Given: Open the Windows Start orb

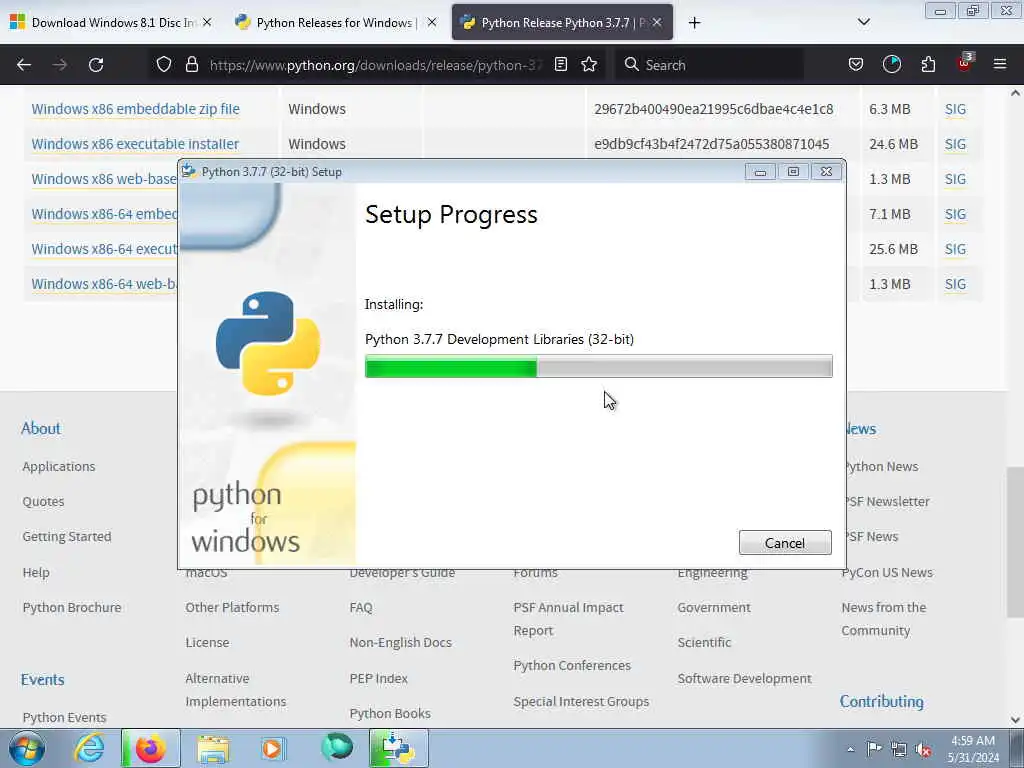Looking at the screenshot, I should (27, 748).
